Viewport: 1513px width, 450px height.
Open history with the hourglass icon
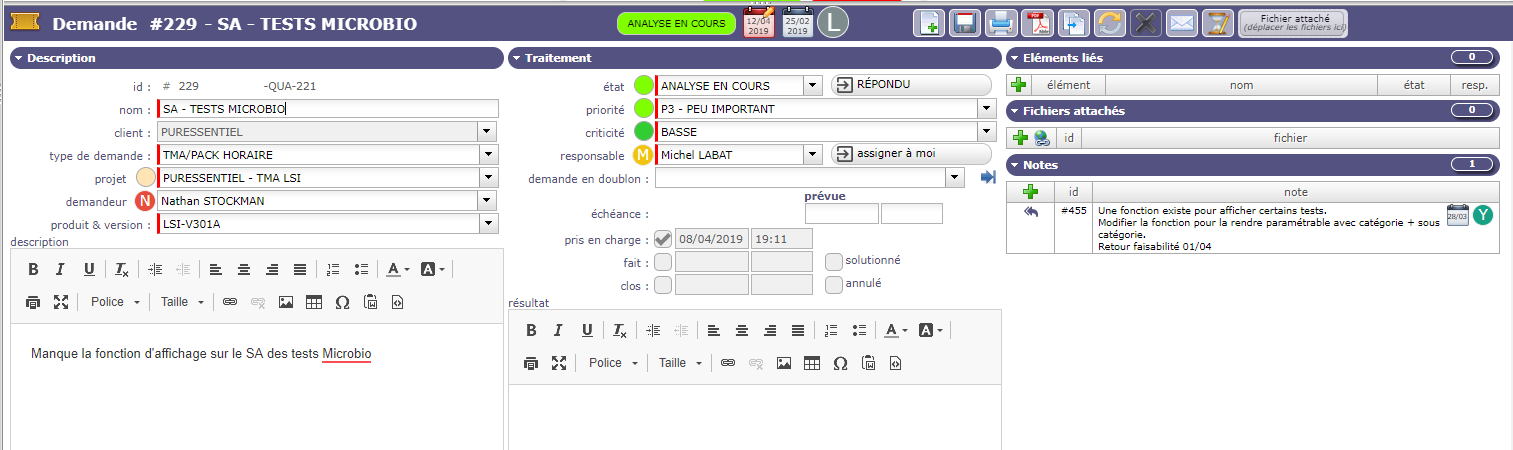point(1217,22)
